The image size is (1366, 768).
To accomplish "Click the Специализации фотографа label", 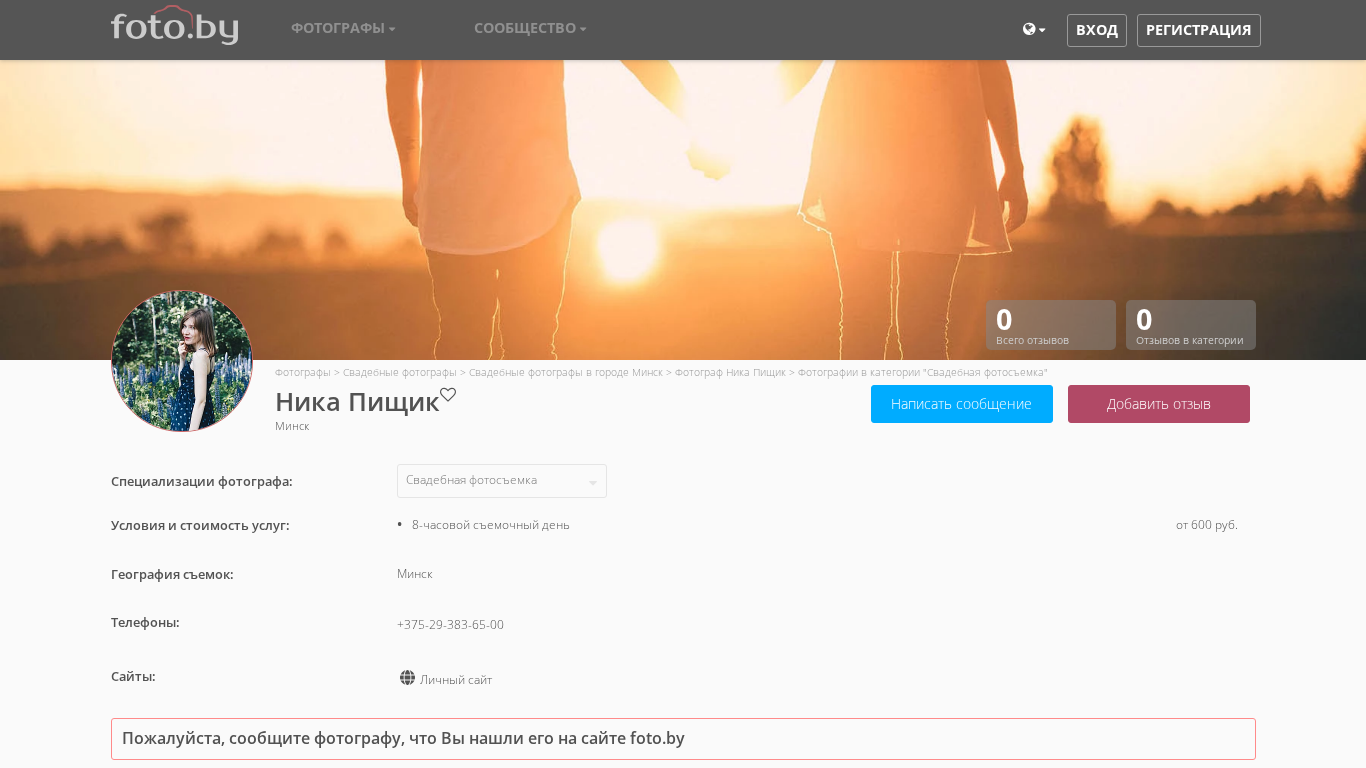I will [x=202, y=482].
